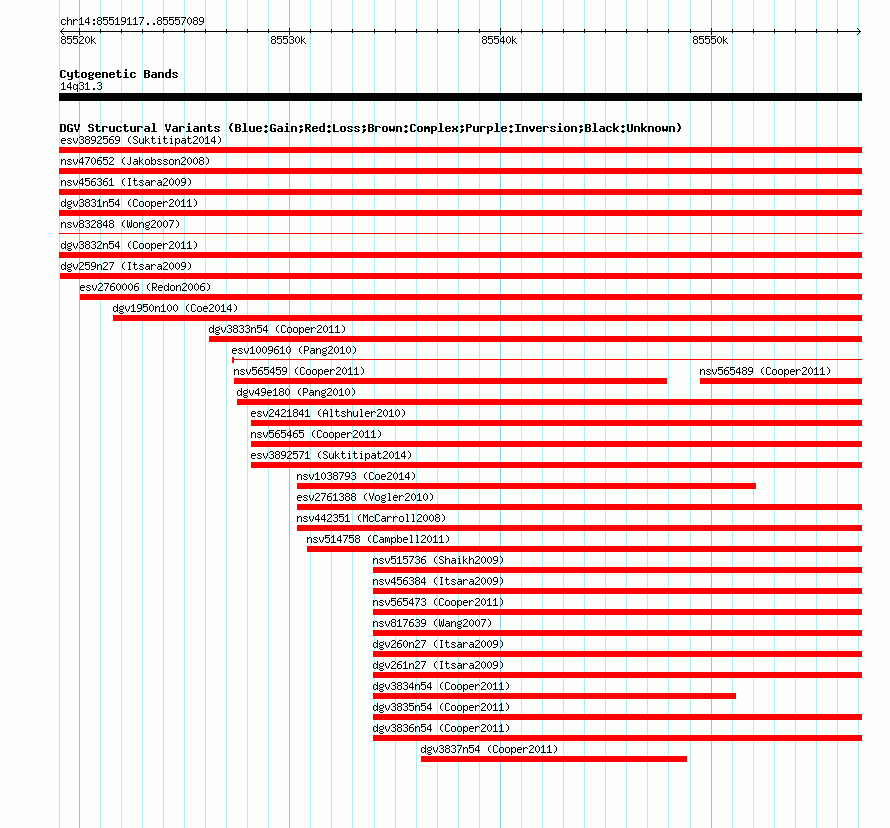Select the red bar under nsv1038793
The image size is (890, 828).
[x=526, y=486]
